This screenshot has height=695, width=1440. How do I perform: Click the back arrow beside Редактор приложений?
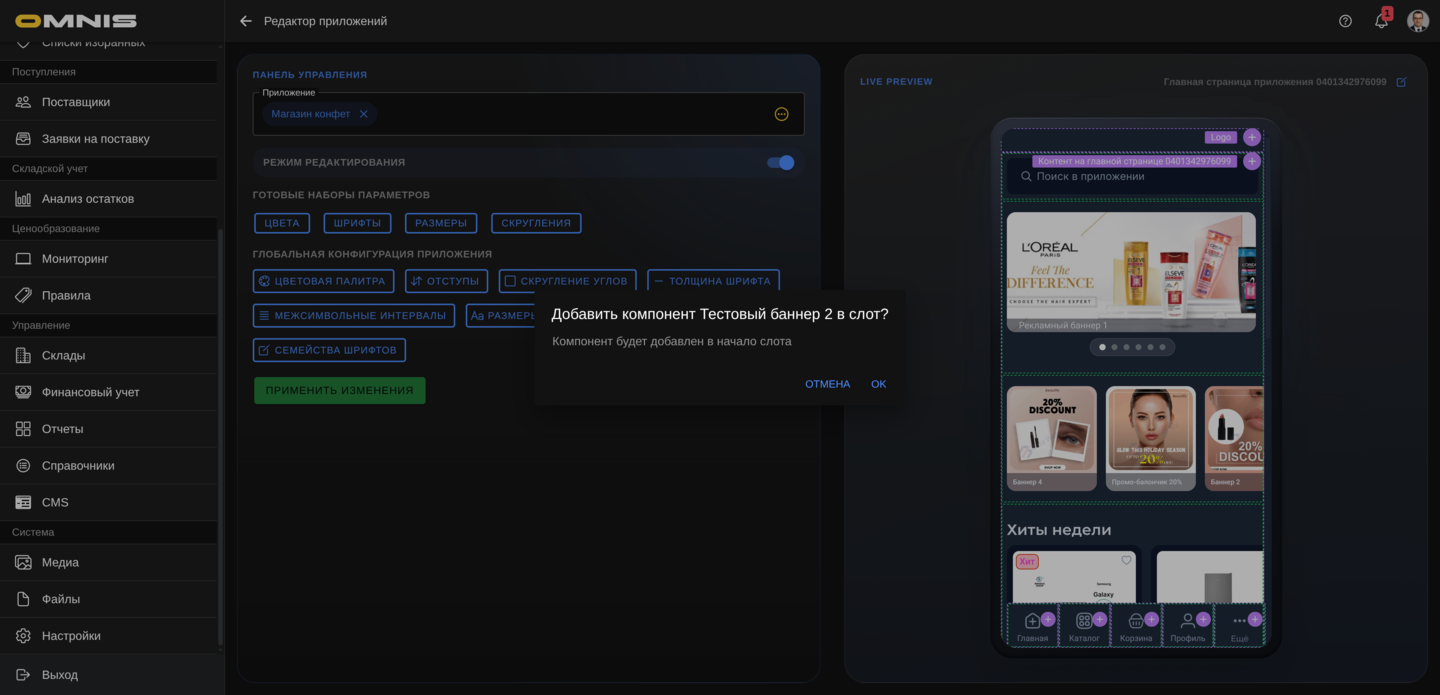click(246, 21)
